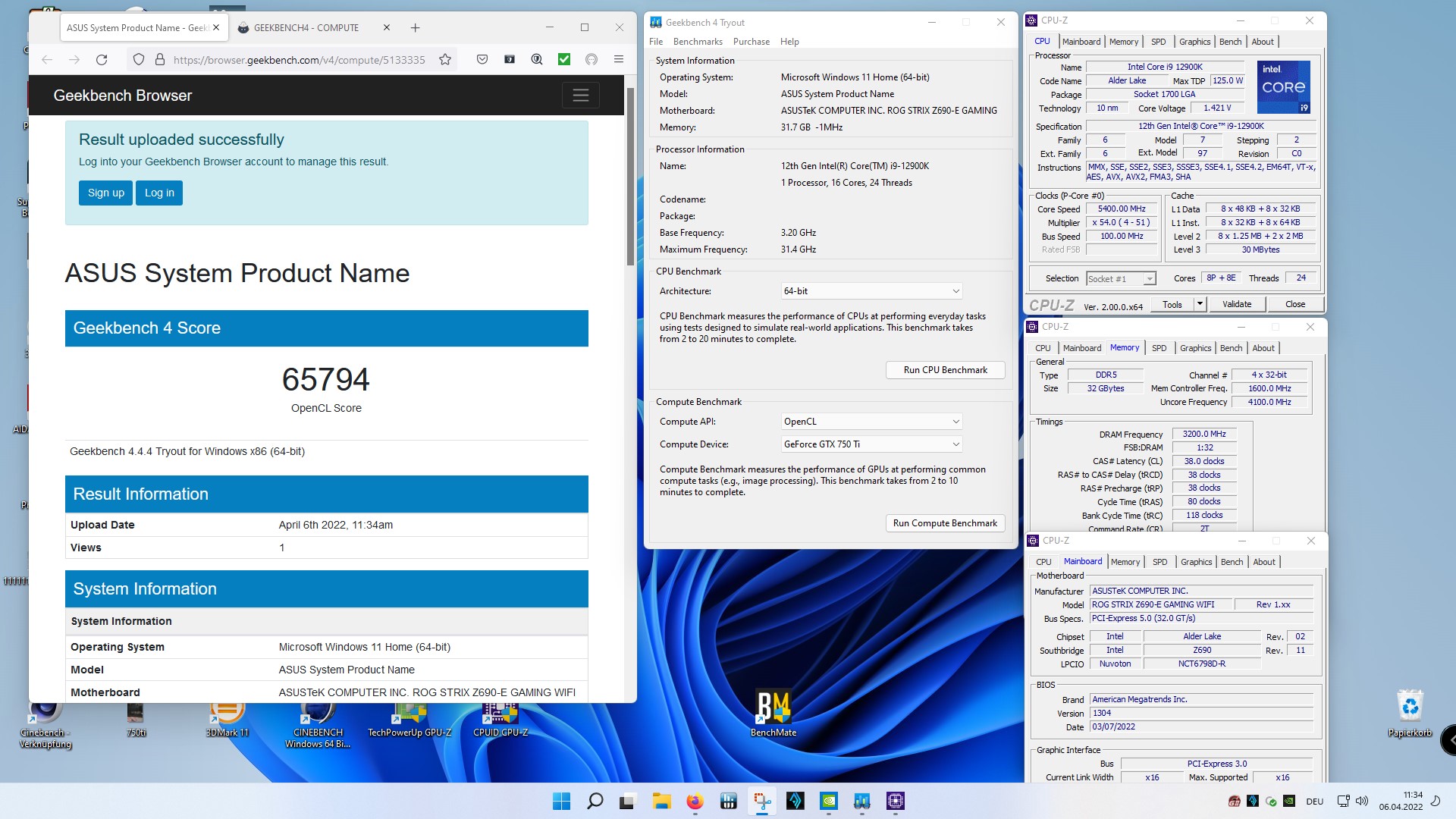This screenshot has width=1456, height=819.
Task: Open the Papierkorb recycle bin
Action: pos(1410,714)
